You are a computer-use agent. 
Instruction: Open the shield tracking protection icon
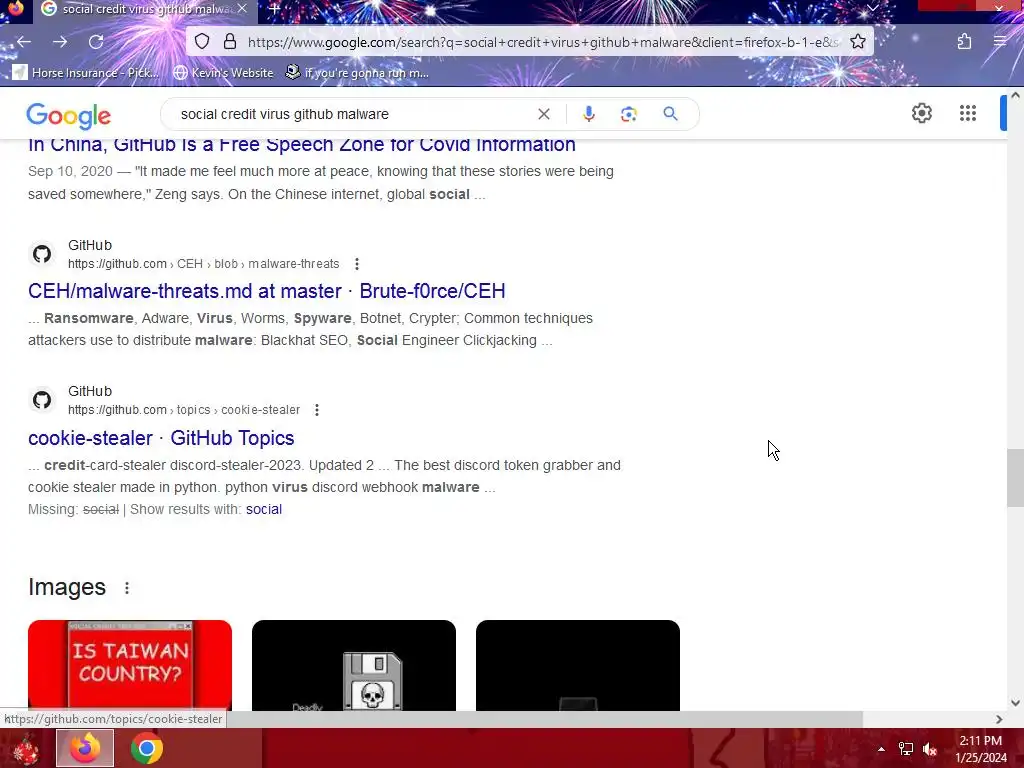(x=202, y=42)
